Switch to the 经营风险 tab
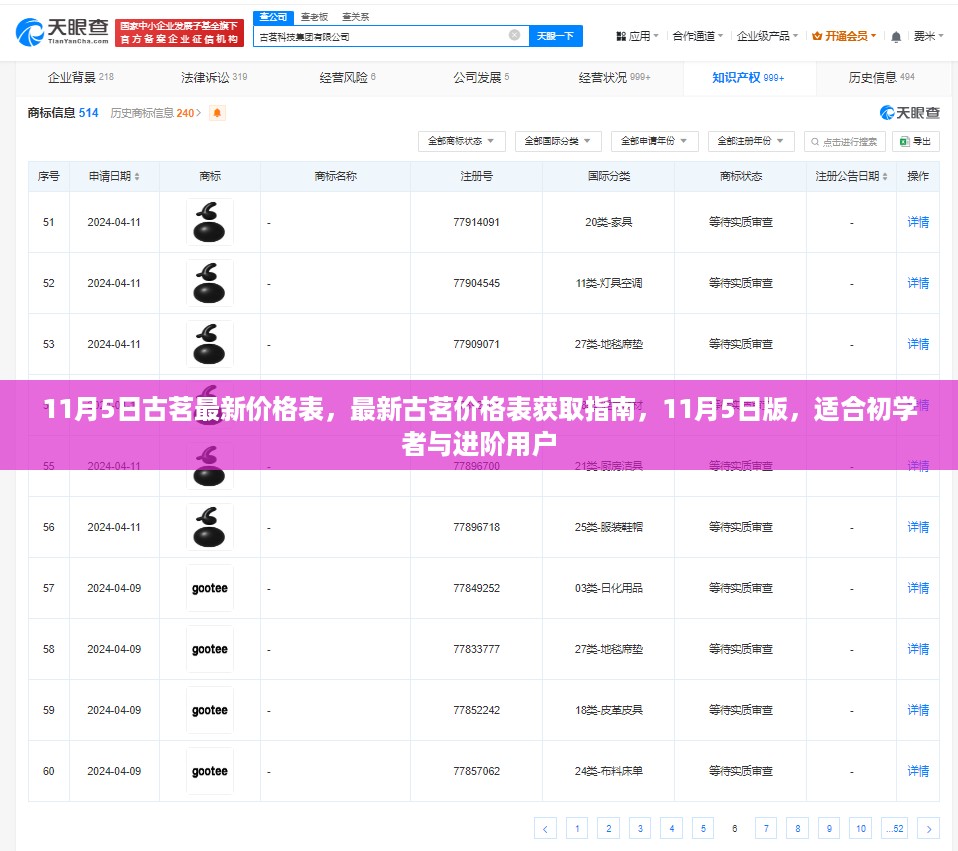This screenshot has height=851, width=958. (347, 77)
